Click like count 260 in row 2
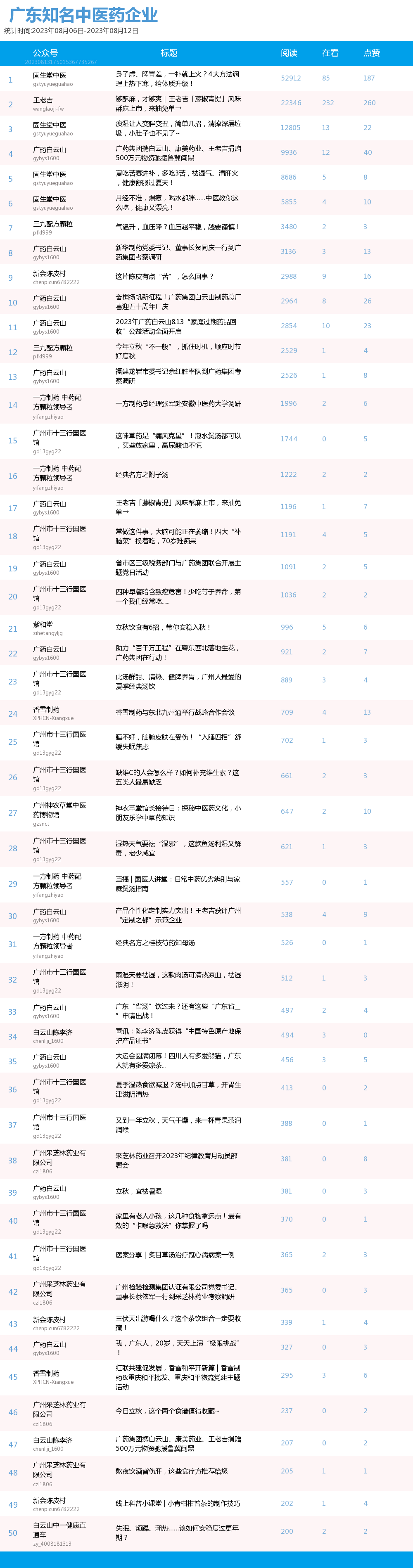Image resolution: width=413 pixels, height=1568 pixels. pos(370,103)
